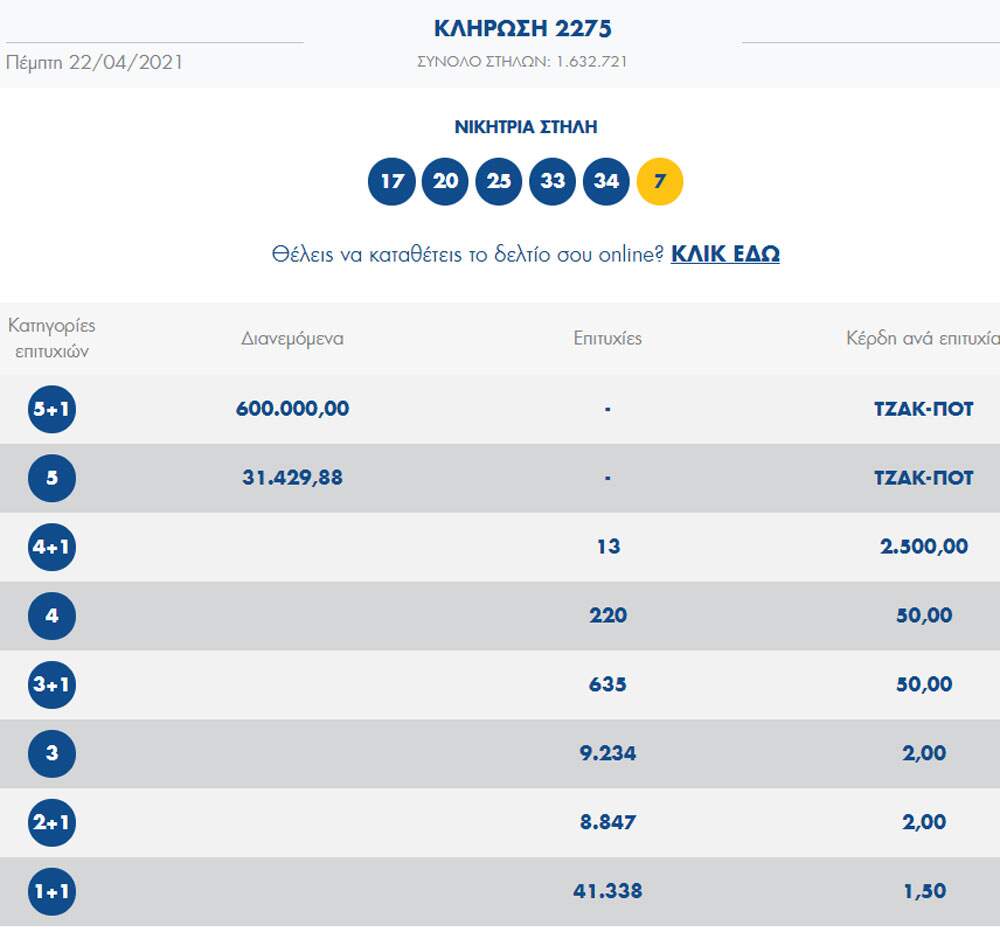Click the number 34 ball
Screen dimensions: 1000x932
point(606,182)
